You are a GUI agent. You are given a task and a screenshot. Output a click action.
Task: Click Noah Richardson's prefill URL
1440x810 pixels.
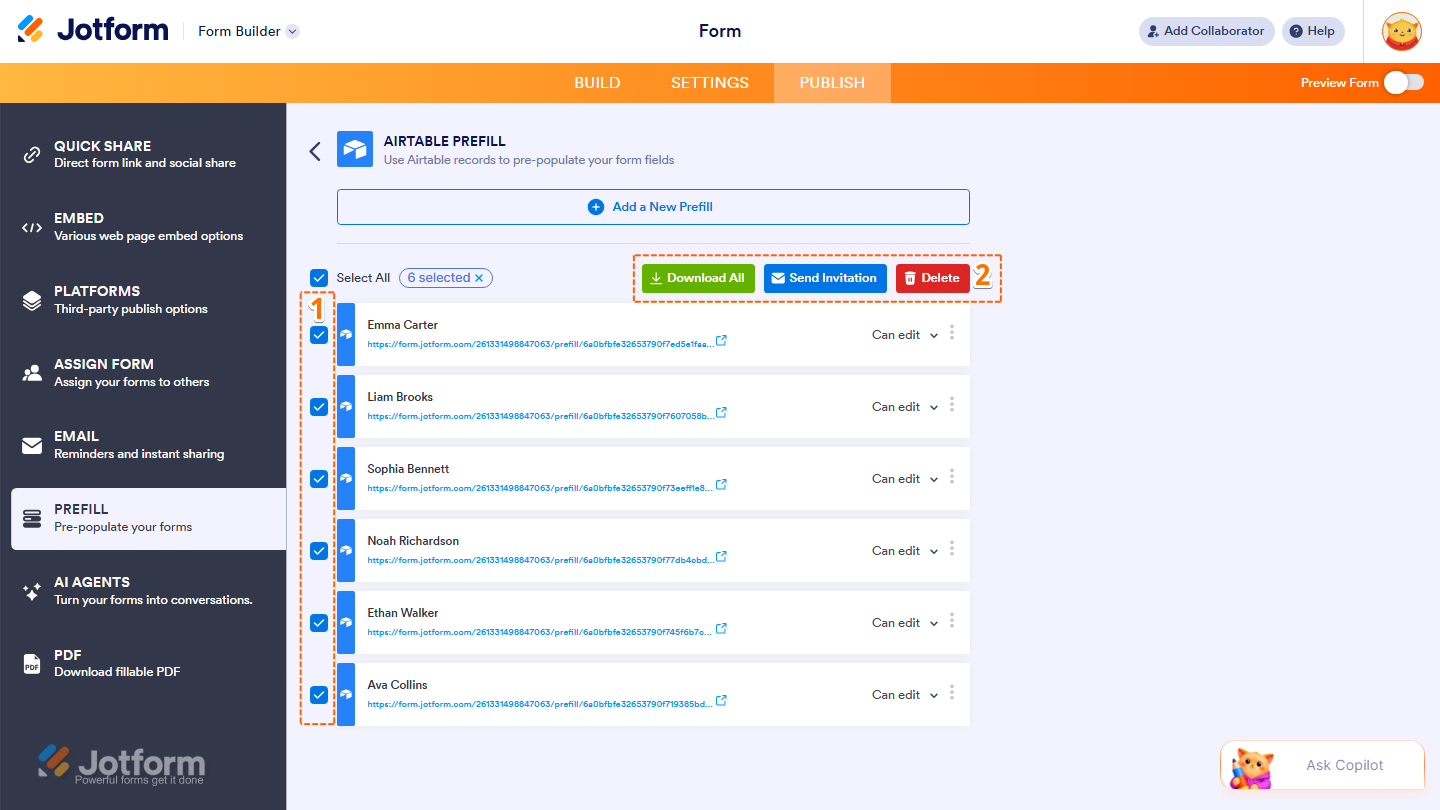(540, 560)
